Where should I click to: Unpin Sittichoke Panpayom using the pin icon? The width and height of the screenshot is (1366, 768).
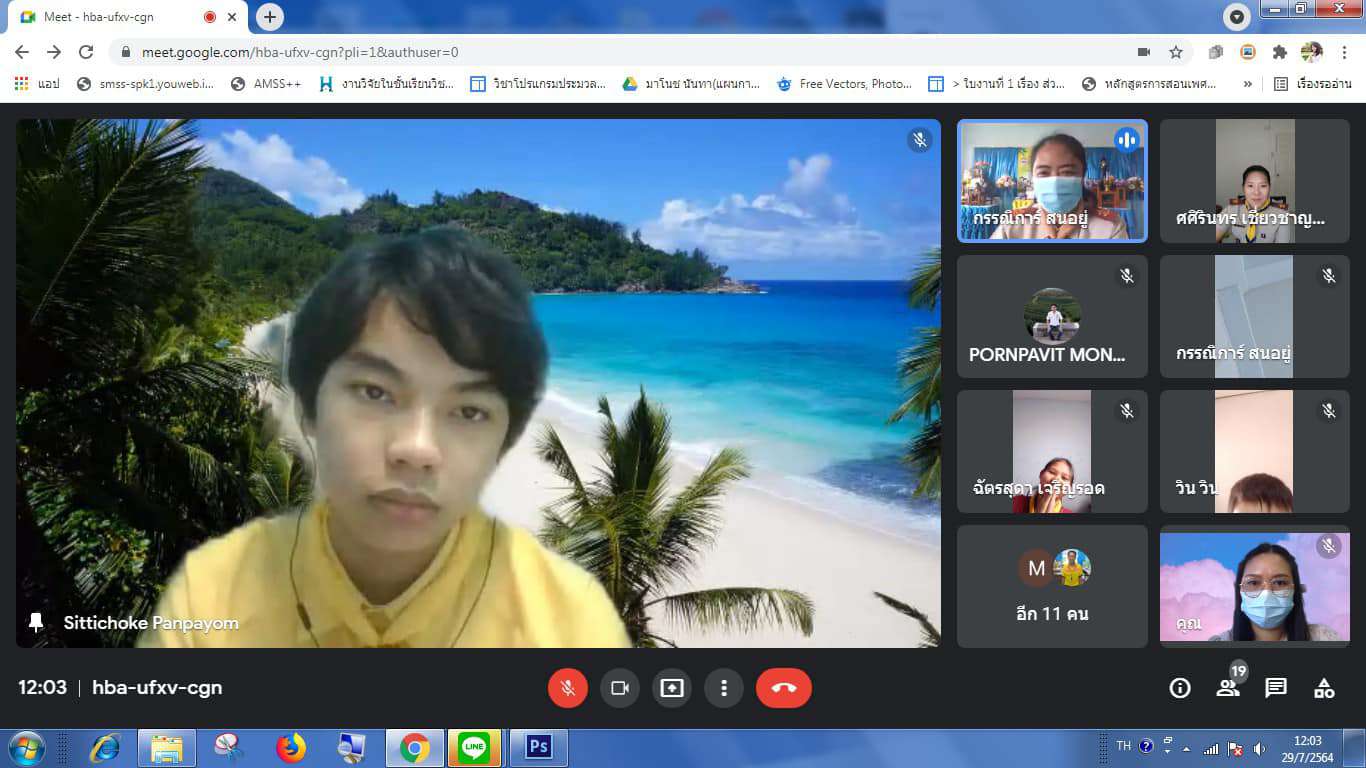[36, 623]
